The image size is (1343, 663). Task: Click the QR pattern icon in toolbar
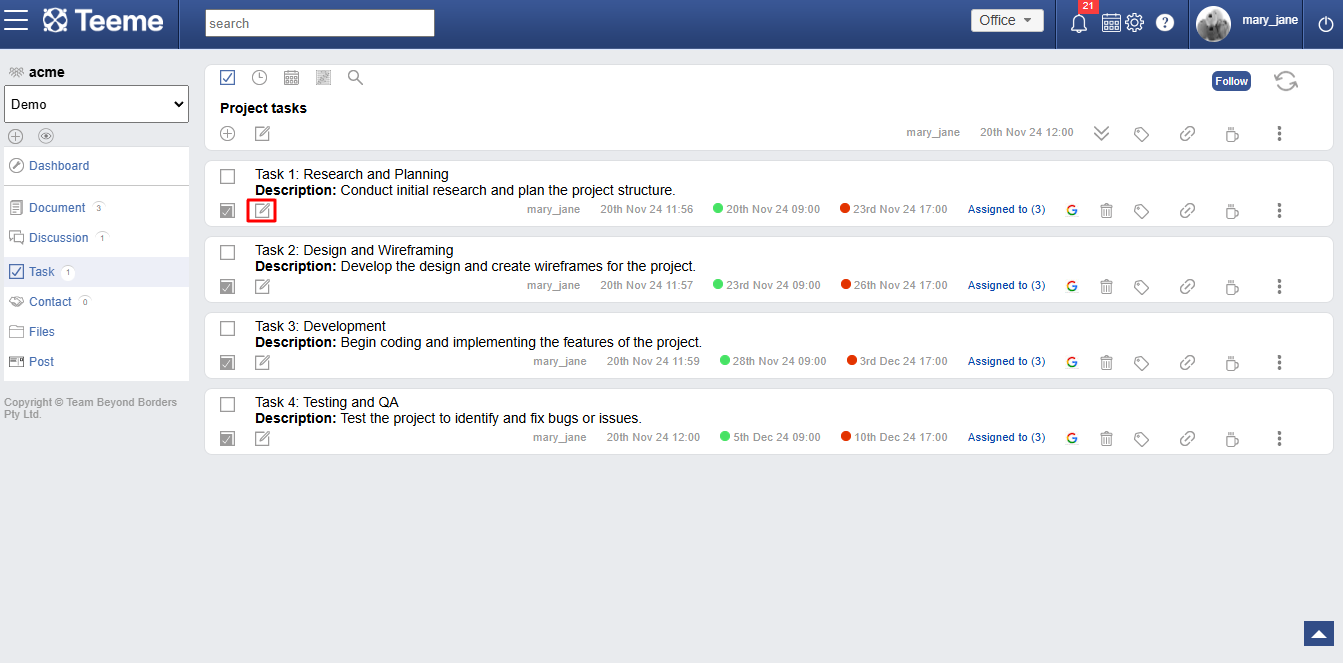tap(323, 77)
